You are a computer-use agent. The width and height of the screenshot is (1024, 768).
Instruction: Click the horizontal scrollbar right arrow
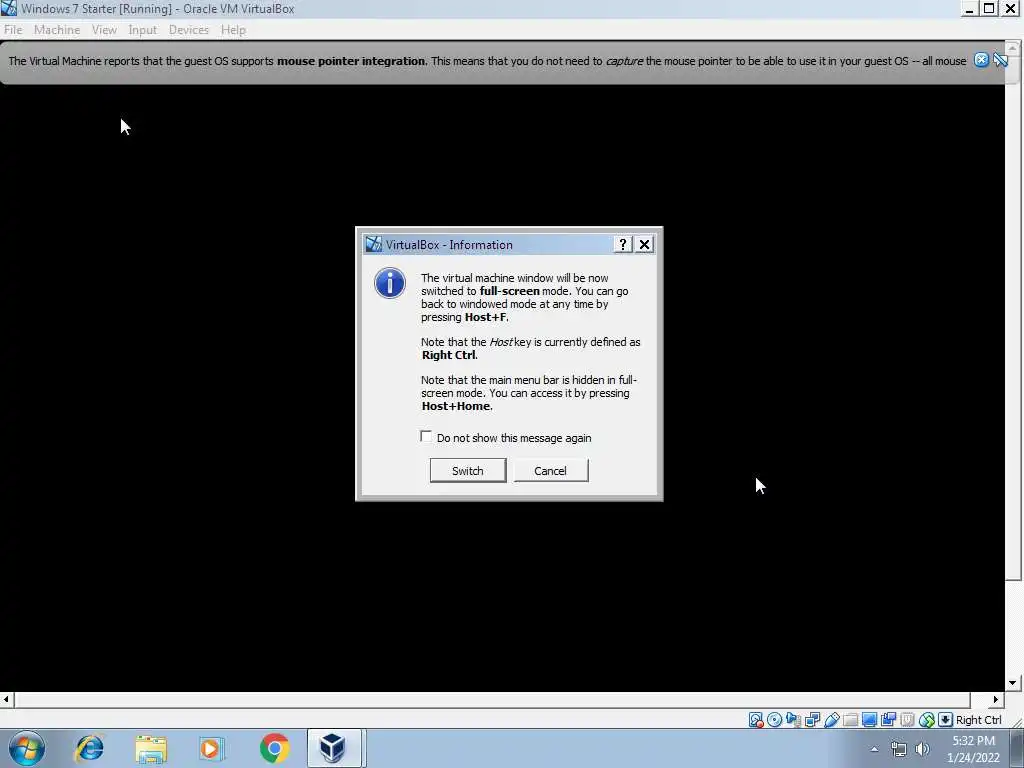[996, 699]
